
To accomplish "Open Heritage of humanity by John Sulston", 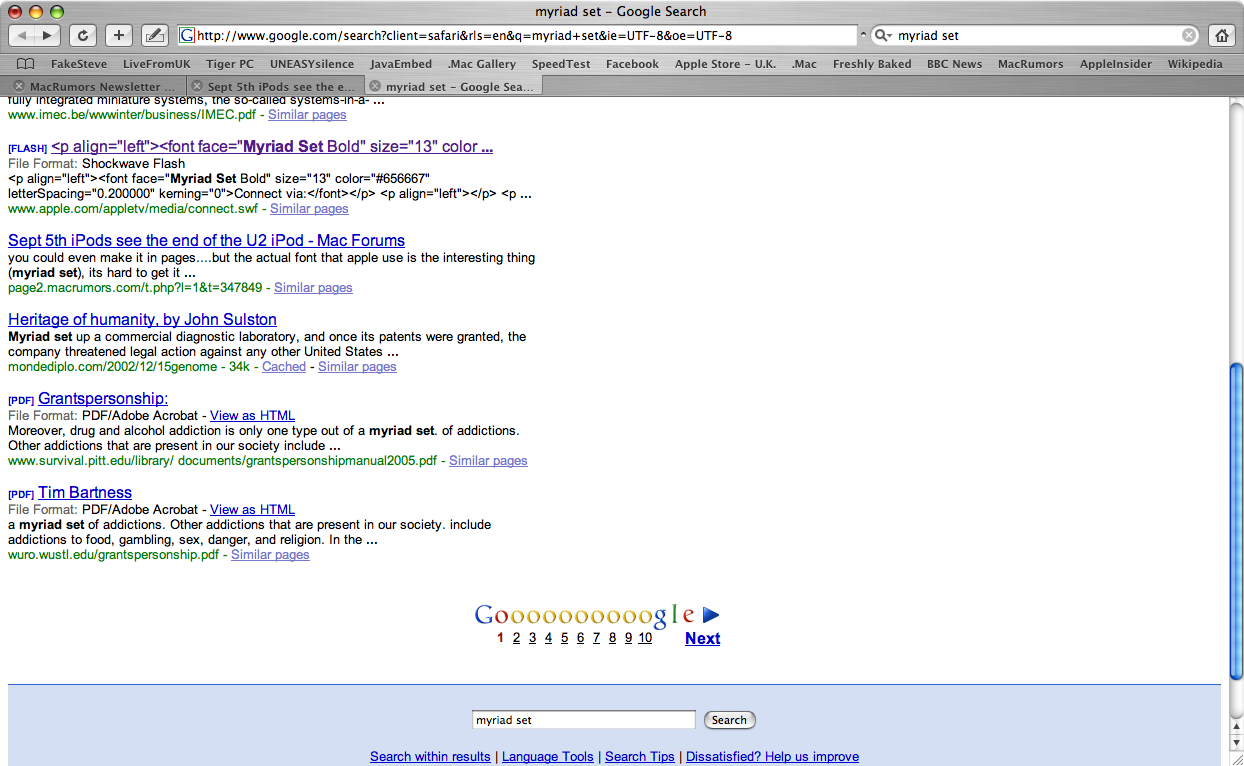I will point(142,319).
